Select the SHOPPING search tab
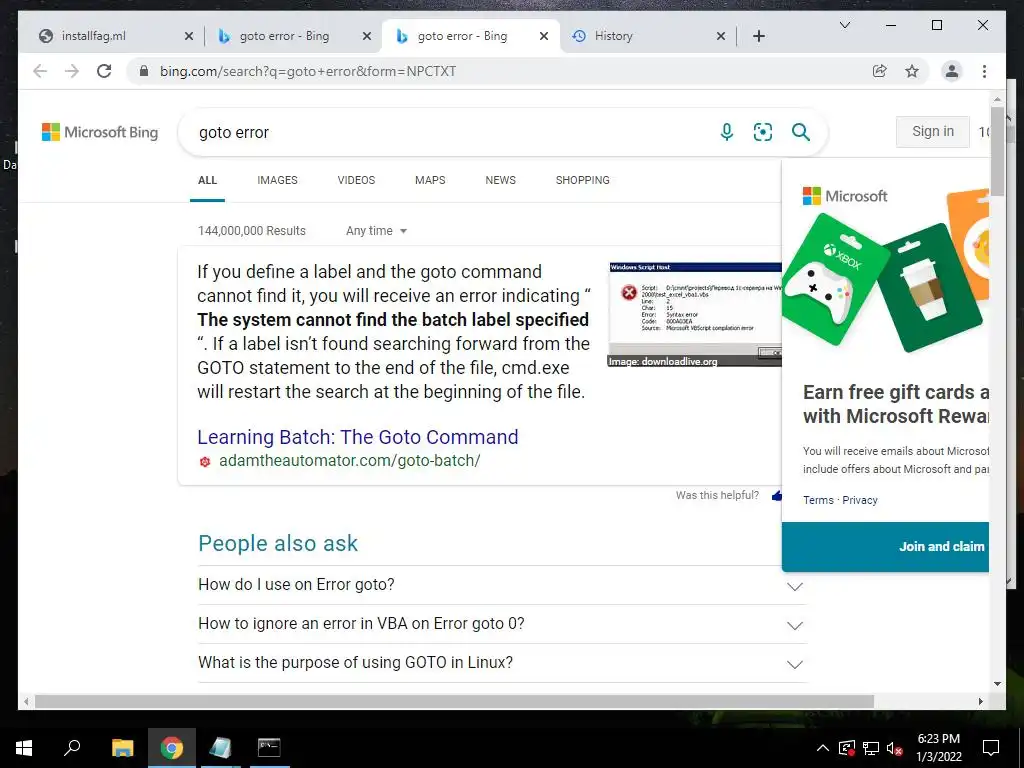The image size is (1024, 768). pos(583,180)
